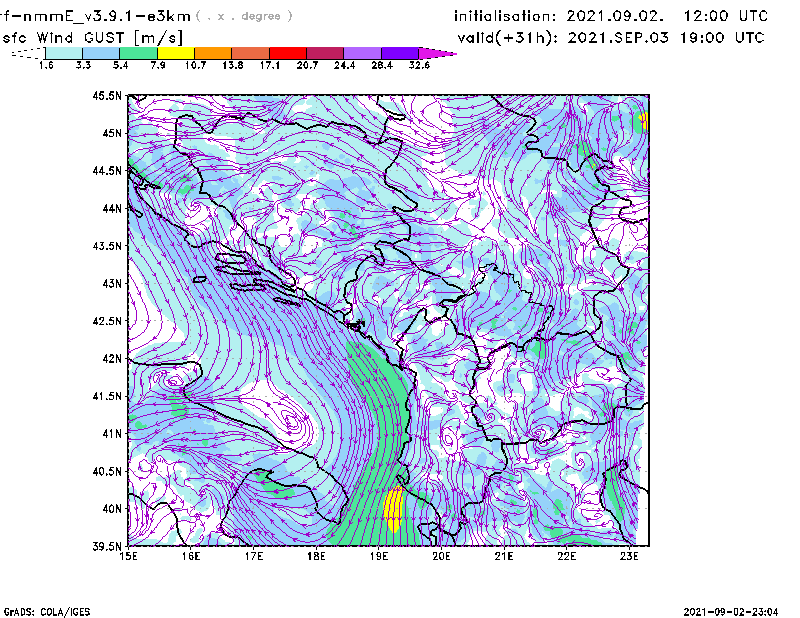The image size is (800, 618).
Task: Click the 43N latitude label
Action: 112,283
